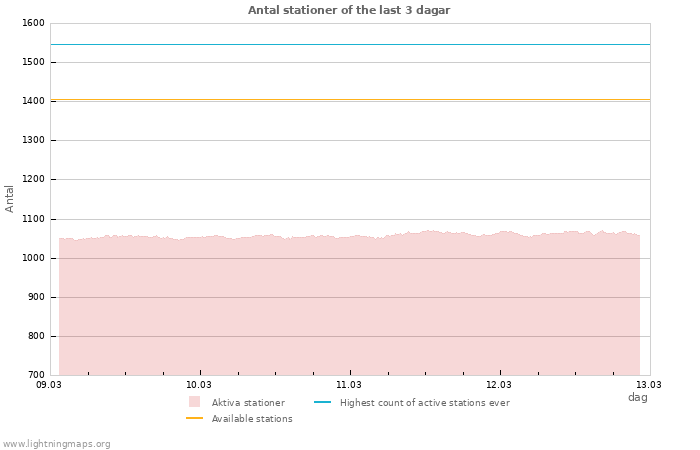This screenshot has height=450, width=700.
Task: Click the teal Highest count legend line marker
Action: coord(322,402)
